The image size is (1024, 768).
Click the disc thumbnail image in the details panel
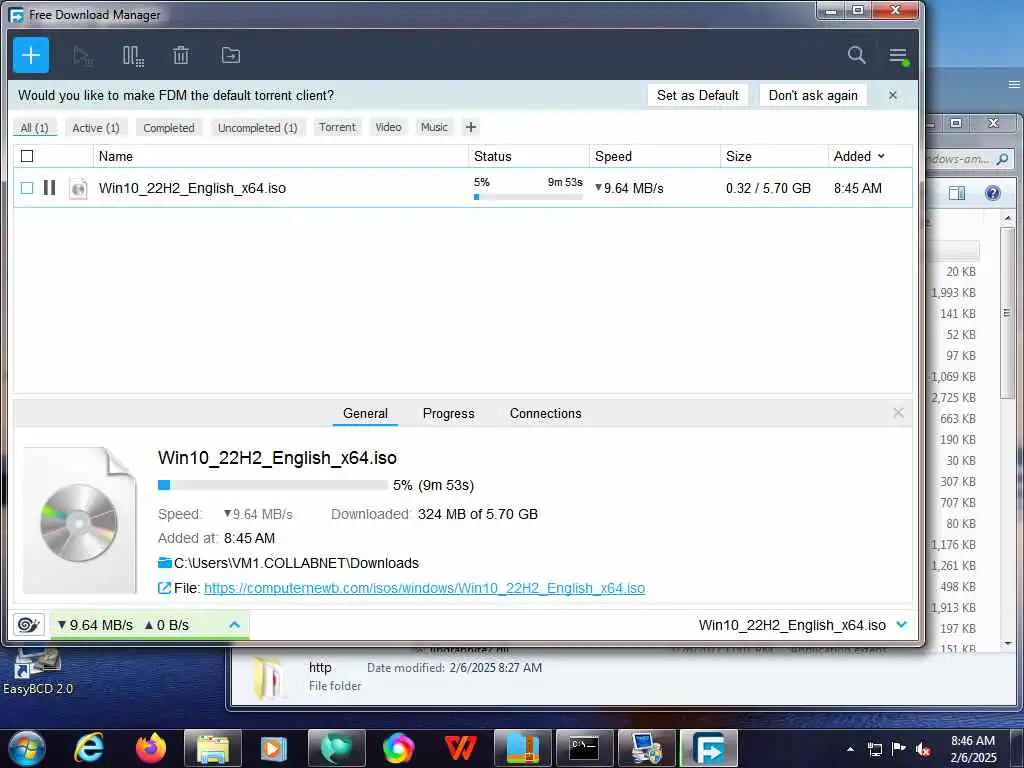point(80,520)
